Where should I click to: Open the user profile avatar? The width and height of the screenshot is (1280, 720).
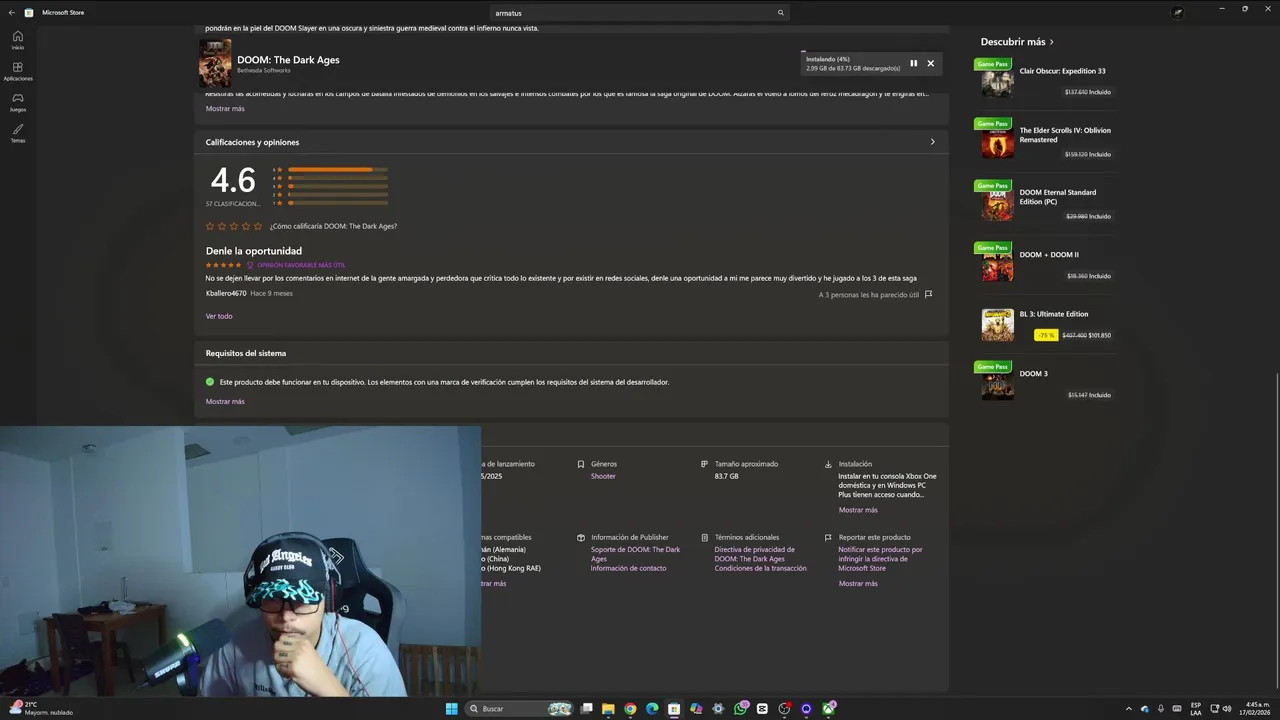pyautogui.click(x=1178, y=13)
